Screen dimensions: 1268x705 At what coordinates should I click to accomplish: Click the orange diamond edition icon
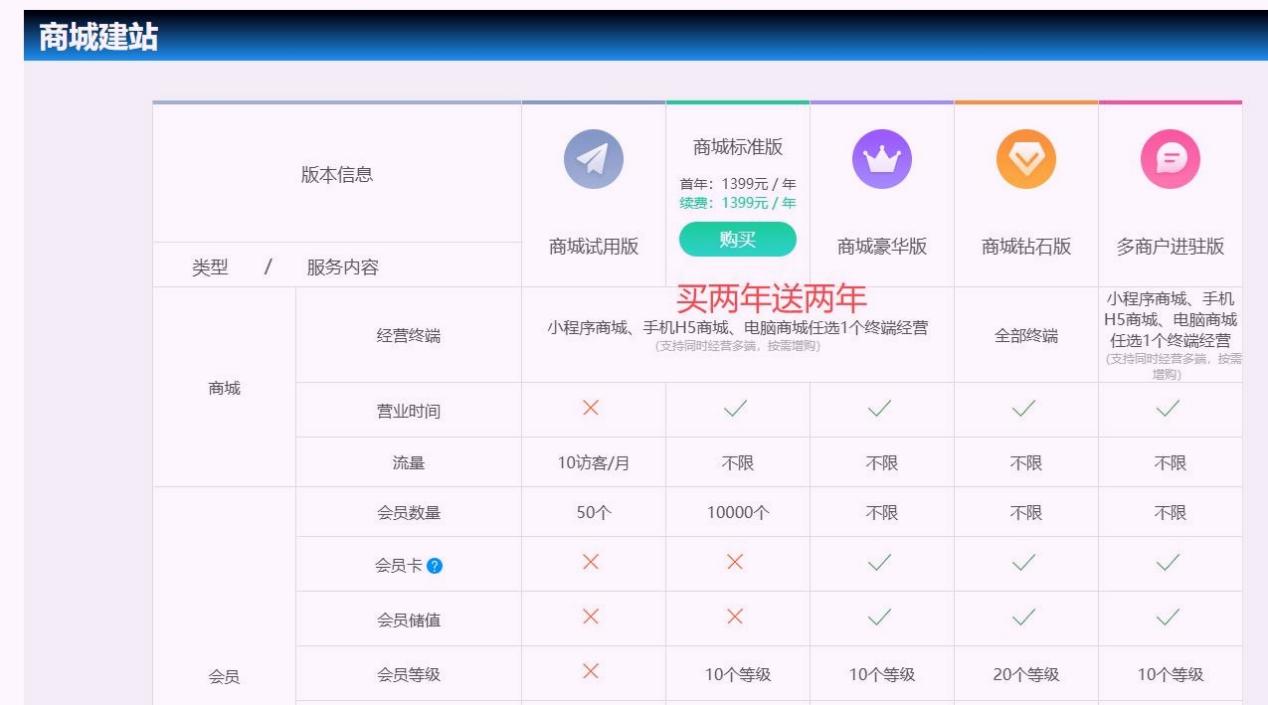(x=1026, y=160)
